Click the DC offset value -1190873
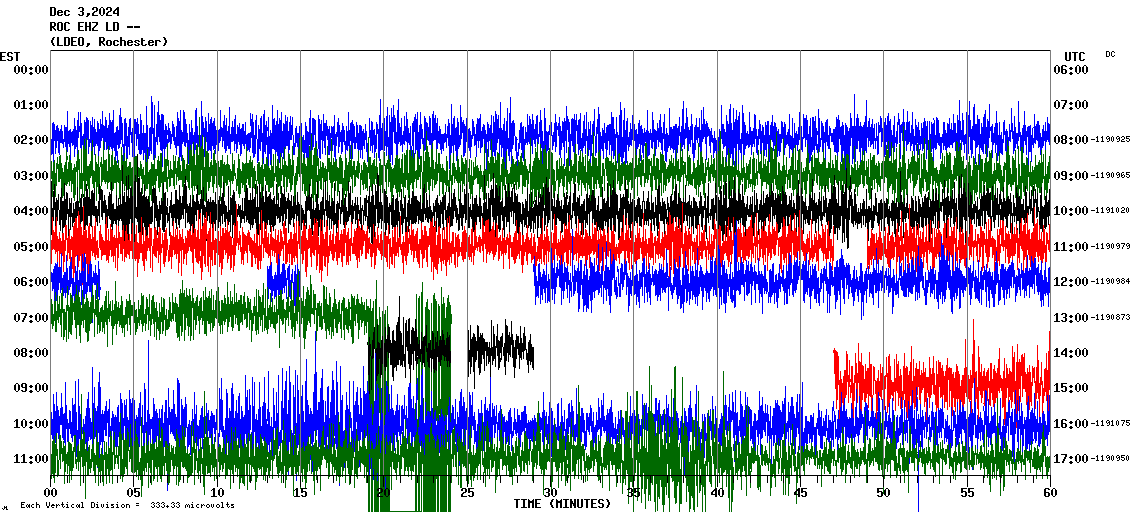This screenshot has height=519, width=1130. click(x=1110, y=318)
